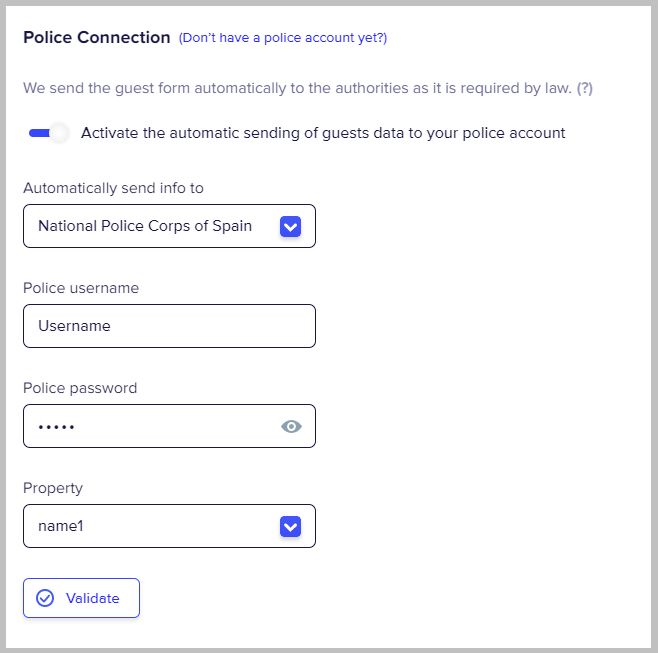Click the "Police password" field label
Screen dimensions: 658x653
point(80,388)
